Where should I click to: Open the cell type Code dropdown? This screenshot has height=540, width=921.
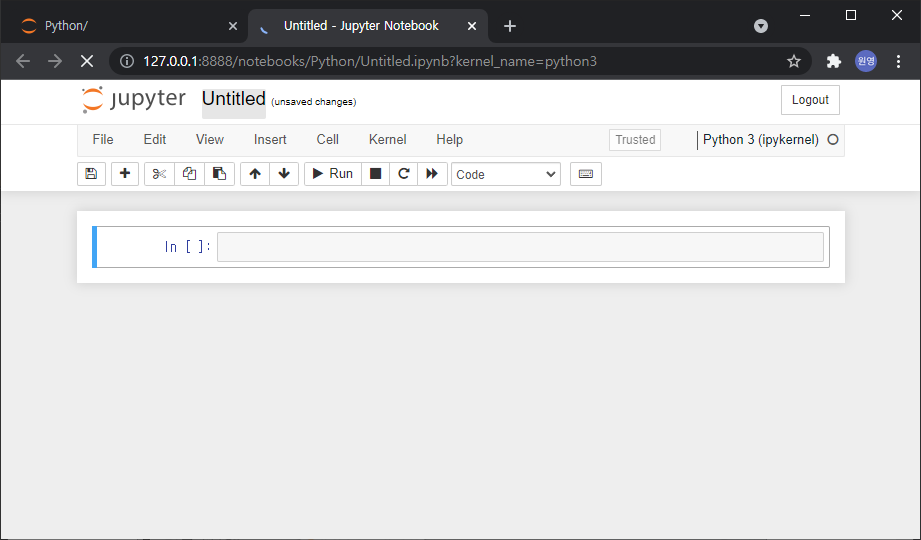(506, 175)
